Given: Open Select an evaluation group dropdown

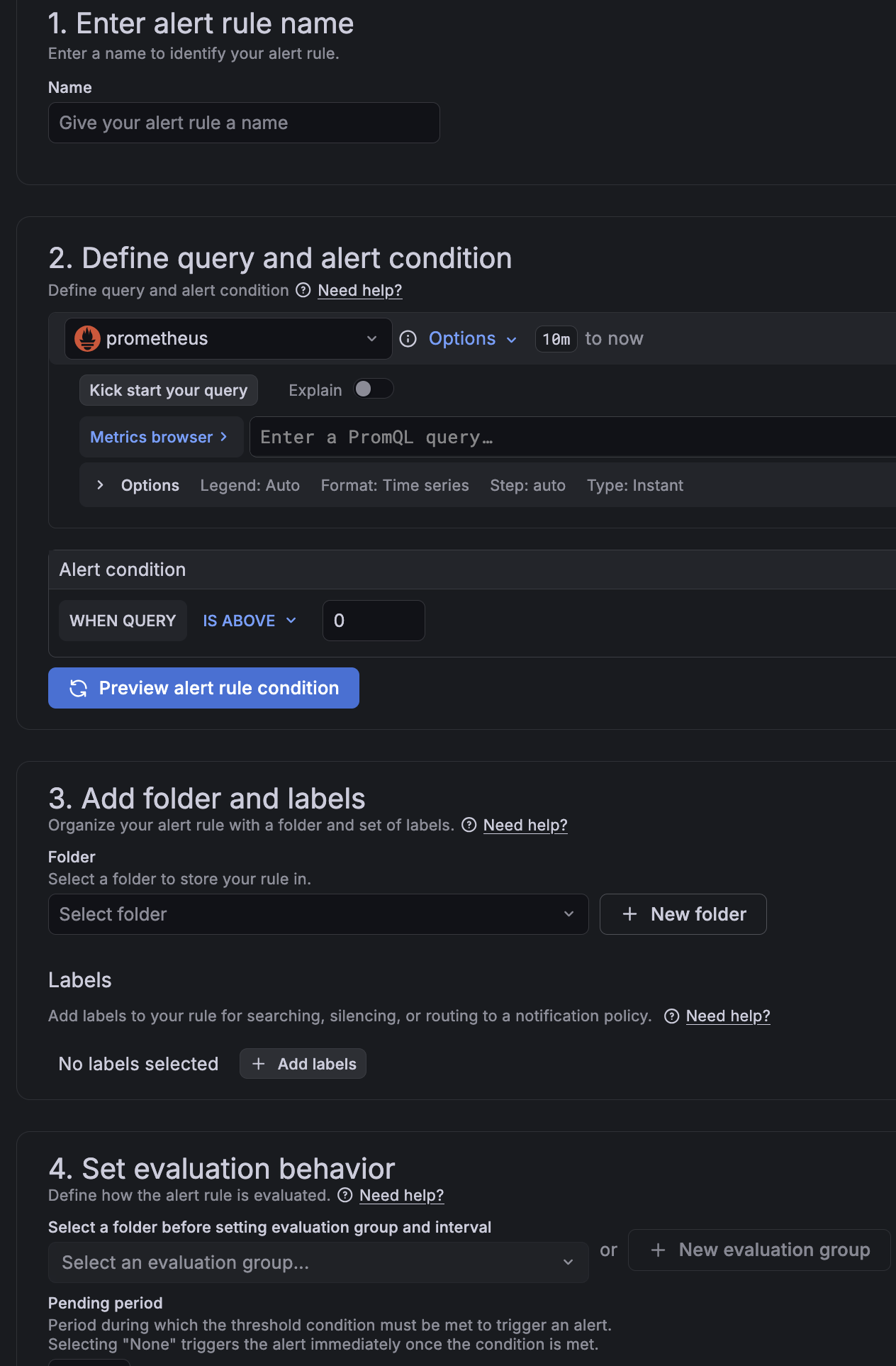Looking at the screenshot, I should pos(318,1262).
